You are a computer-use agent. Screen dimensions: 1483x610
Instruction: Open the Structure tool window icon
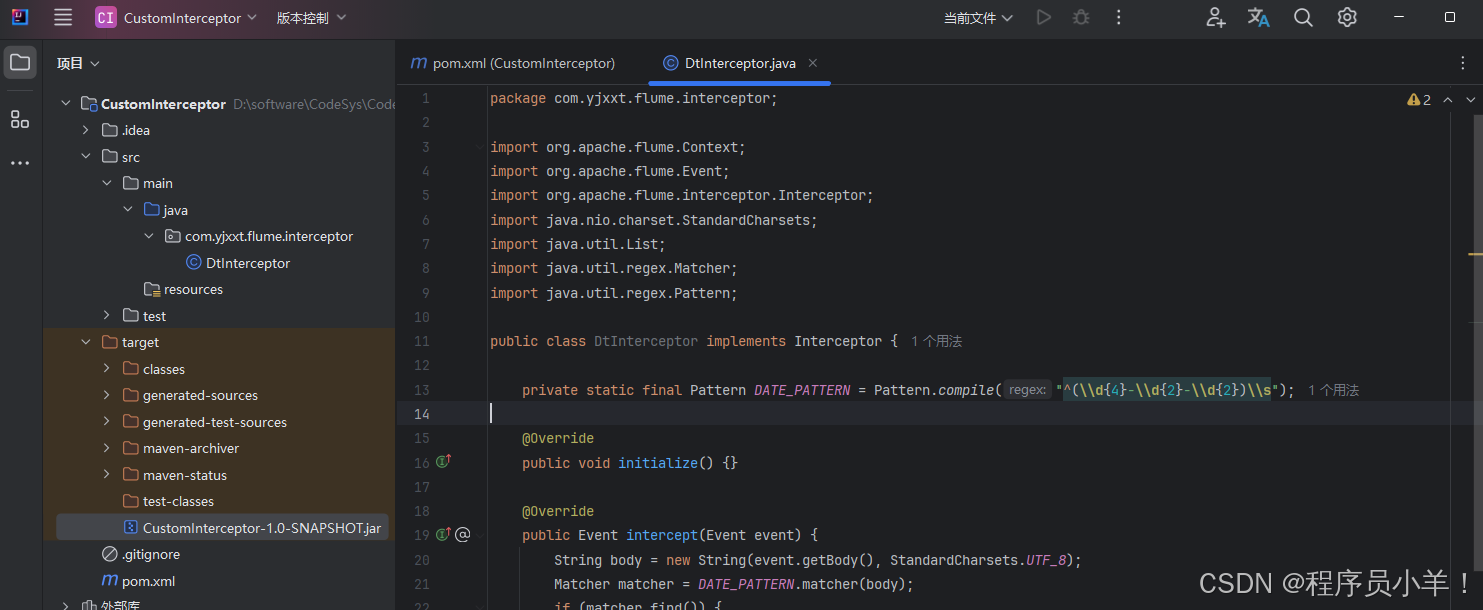(x=20, y=120)
